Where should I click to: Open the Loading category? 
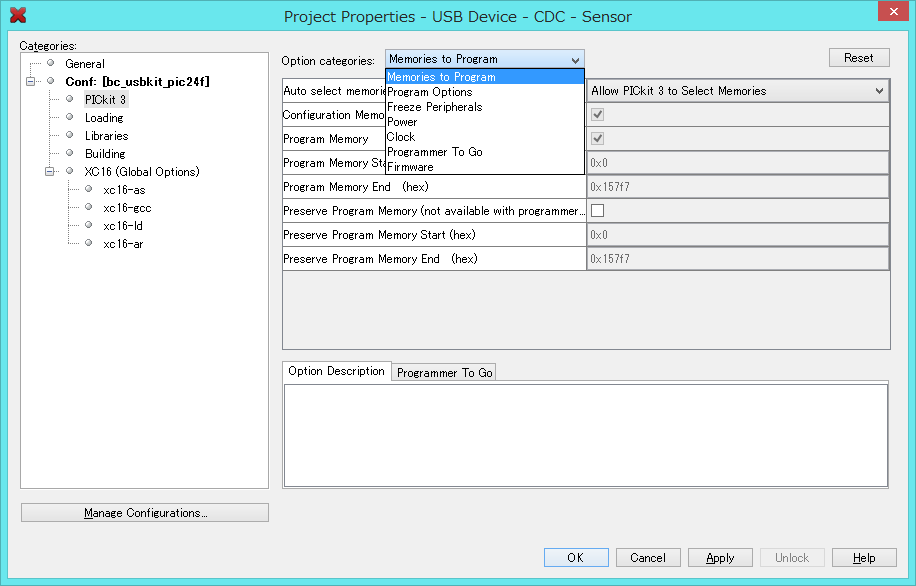(104, 118)
